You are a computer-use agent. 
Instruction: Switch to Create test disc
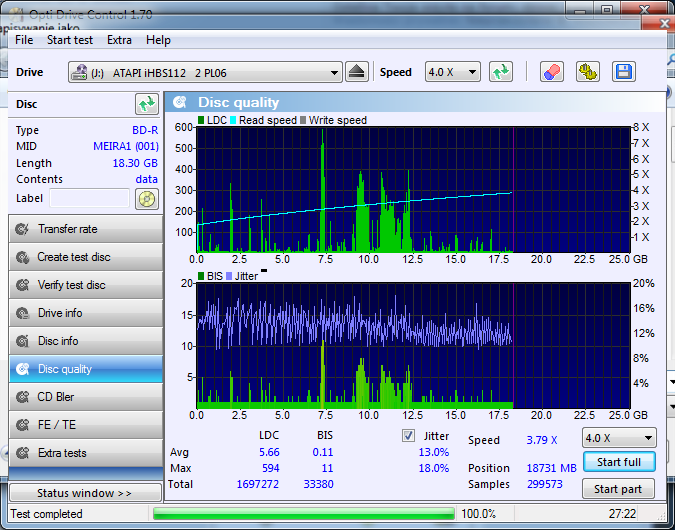[86, 257]
